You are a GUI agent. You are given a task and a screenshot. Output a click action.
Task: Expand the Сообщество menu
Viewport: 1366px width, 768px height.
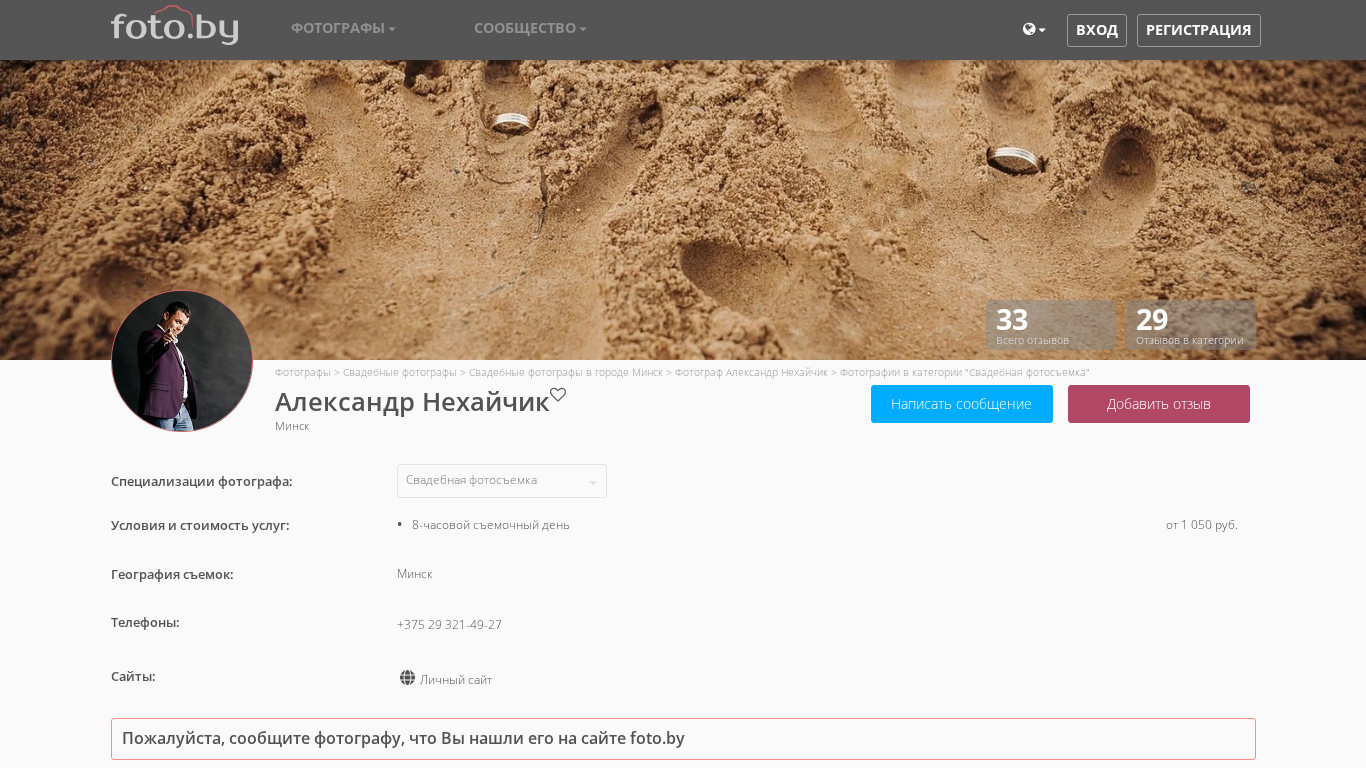tap(530, 29)
